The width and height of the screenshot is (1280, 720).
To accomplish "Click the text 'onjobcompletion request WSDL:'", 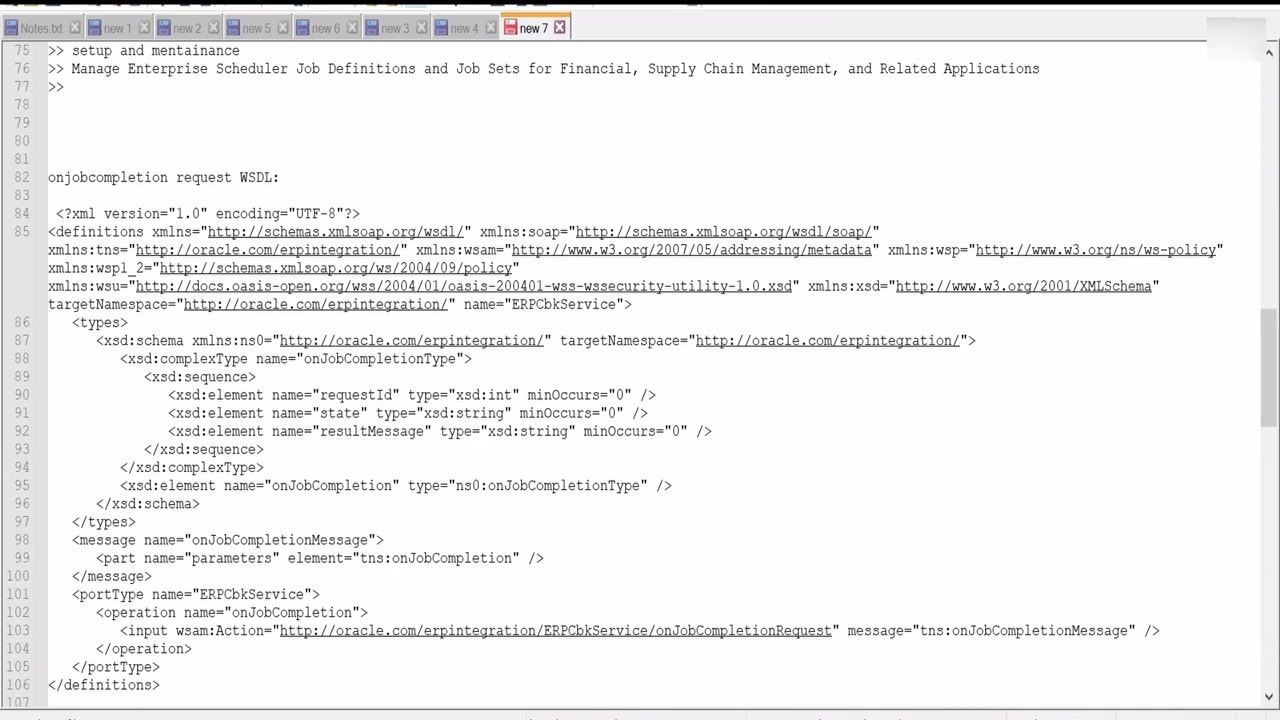I will 164,177.
